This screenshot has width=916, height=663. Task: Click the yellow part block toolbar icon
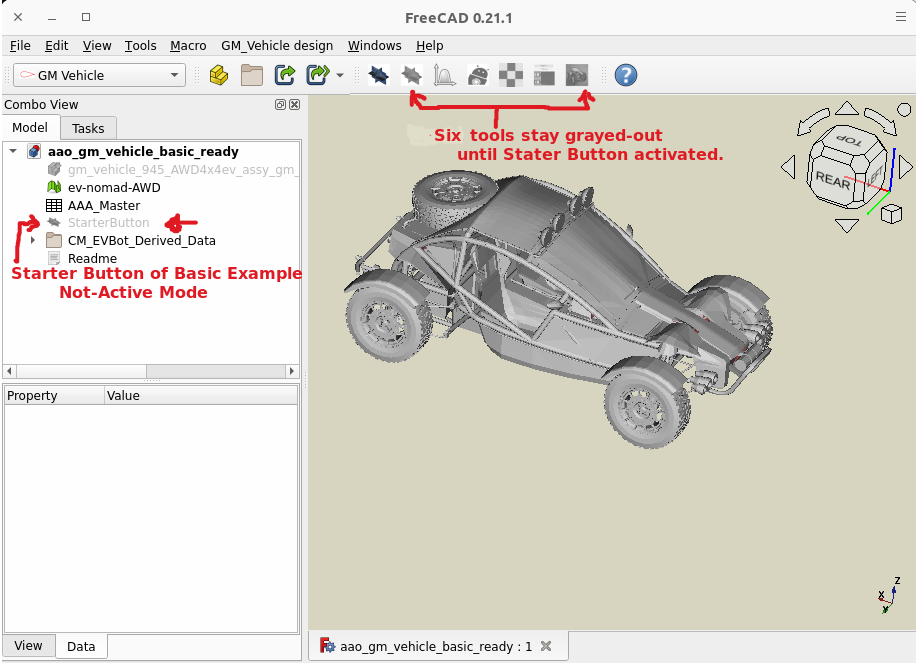pyautogui.click(x=219, y=75)
